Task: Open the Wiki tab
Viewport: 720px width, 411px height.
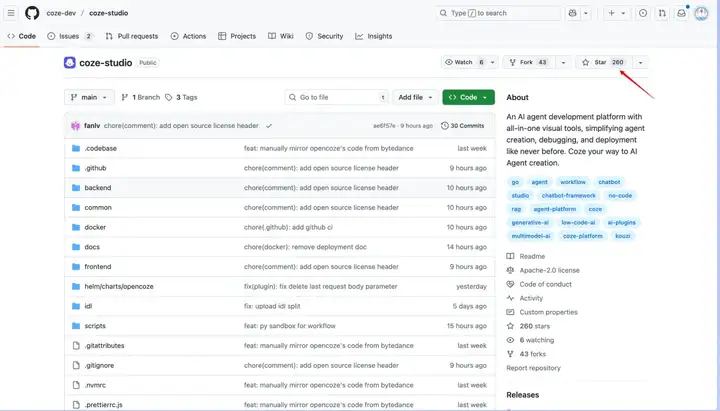Action: coord(281,36)
